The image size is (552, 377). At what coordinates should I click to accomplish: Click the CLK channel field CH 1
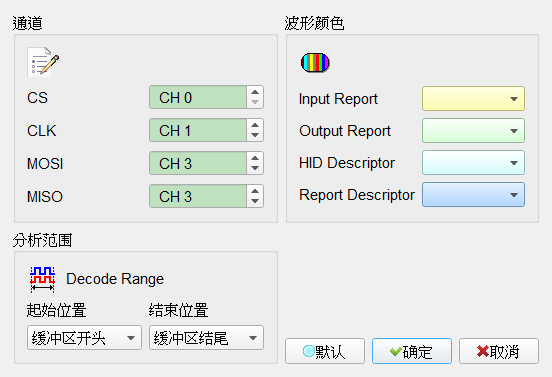click(x=198, y=130)
